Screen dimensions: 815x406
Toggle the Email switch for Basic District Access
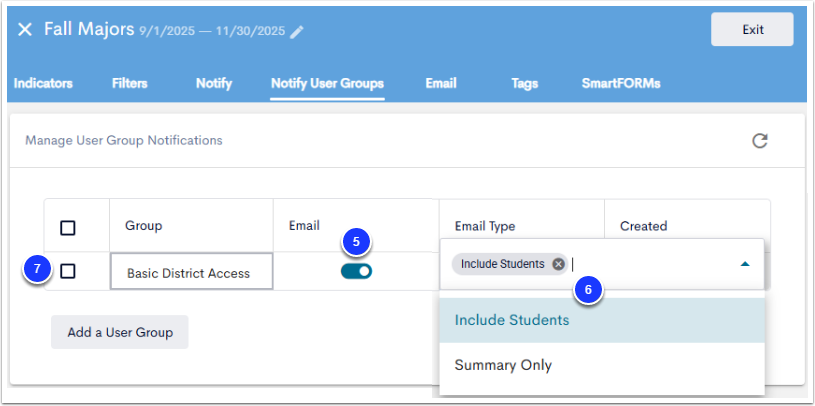click(x=357, y=271)
